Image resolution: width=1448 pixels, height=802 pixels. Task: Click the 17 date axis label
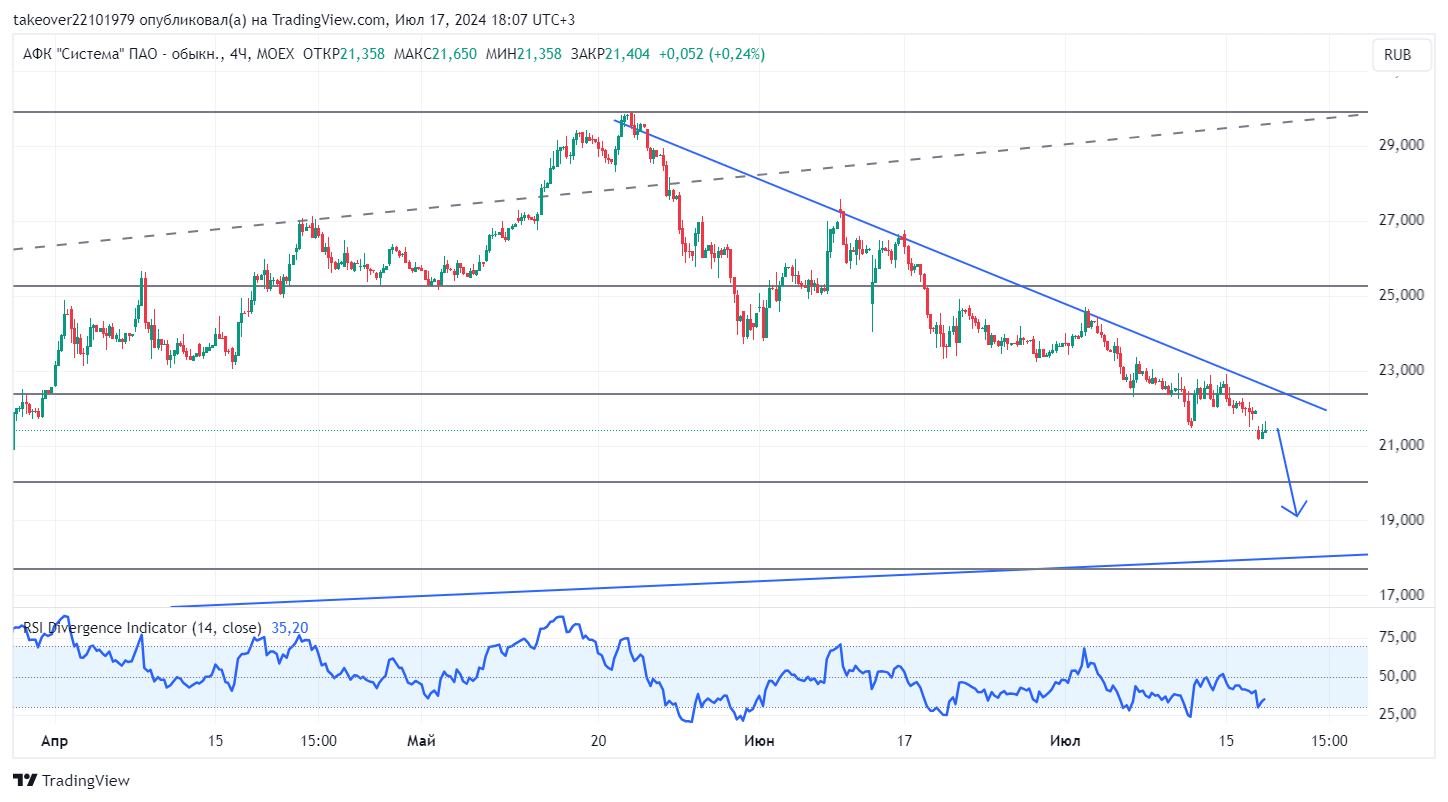904,741
